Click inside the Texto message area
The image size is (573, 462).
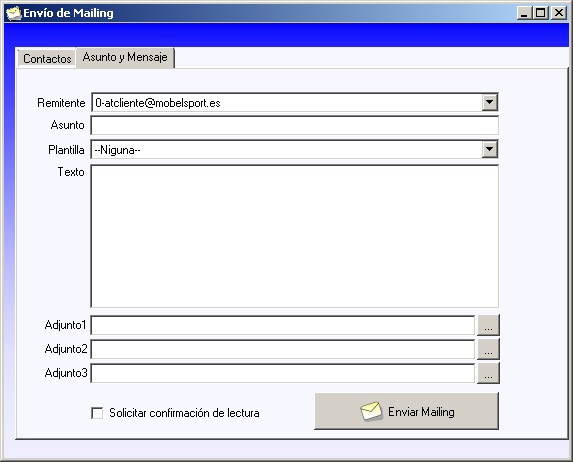295,236
